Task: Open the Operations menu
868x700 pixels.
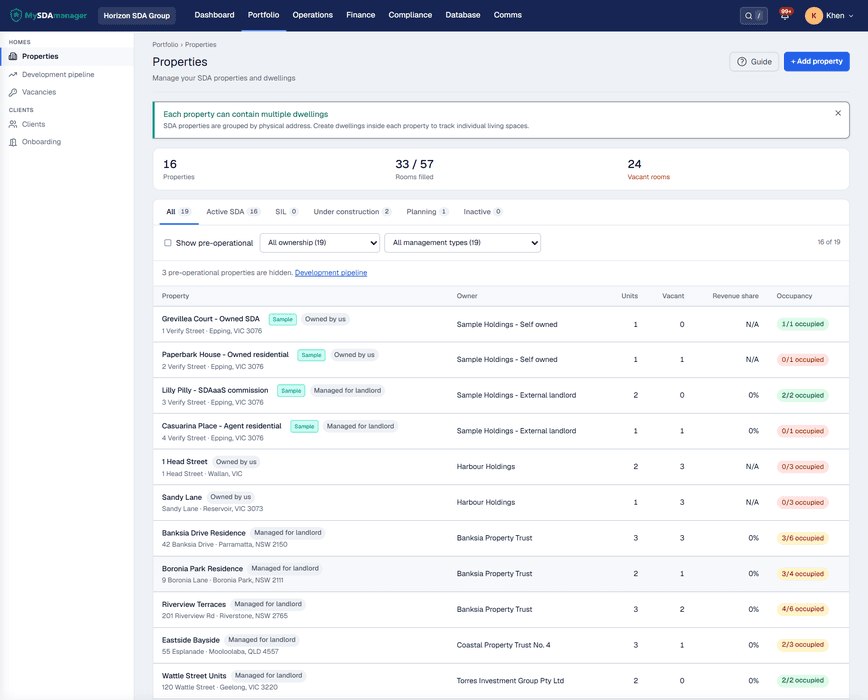Action: click(x=313, y=15)
